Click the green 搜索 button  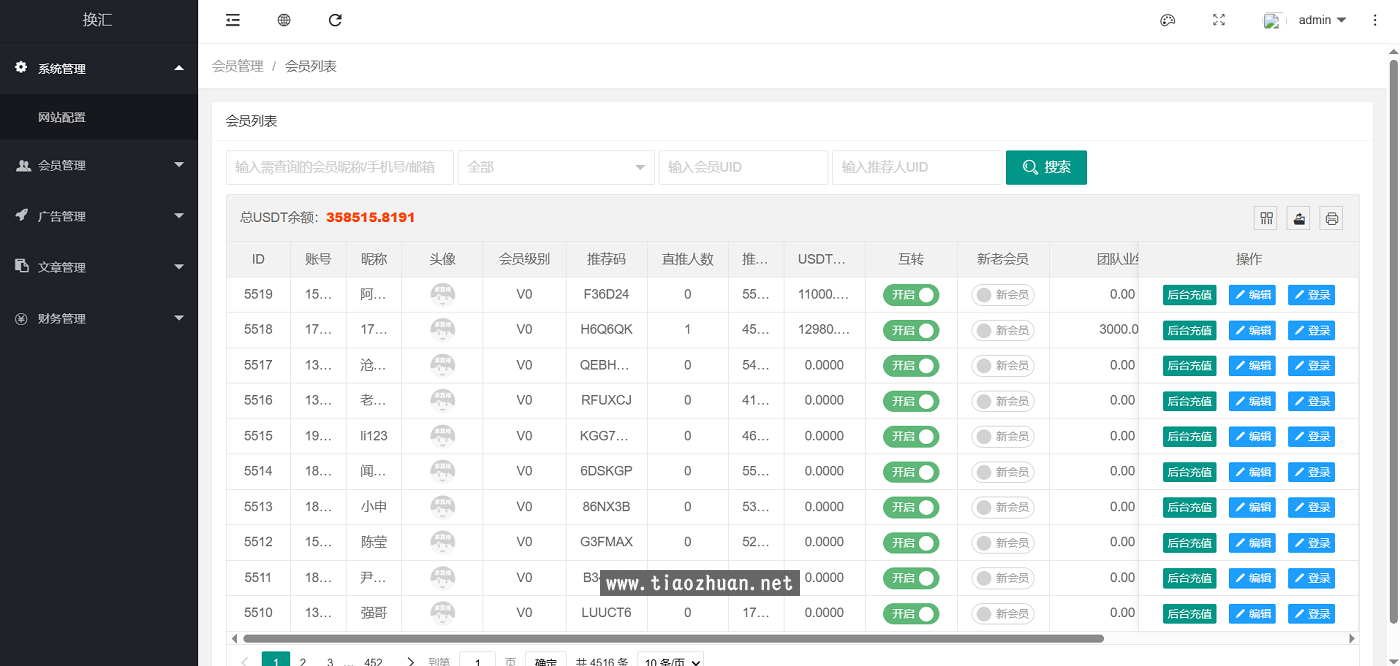point(1046,167)
